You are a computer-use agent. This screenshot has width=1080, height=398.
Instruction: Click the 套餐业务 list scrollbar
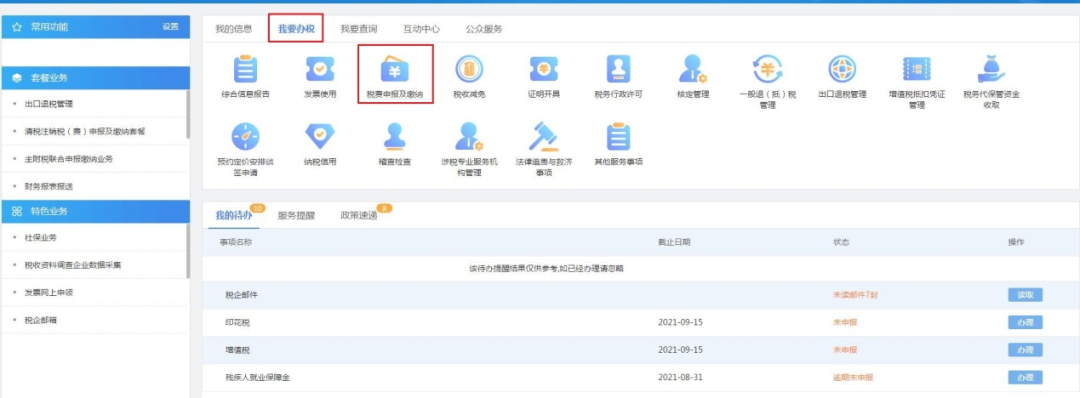tap(188, 114)
